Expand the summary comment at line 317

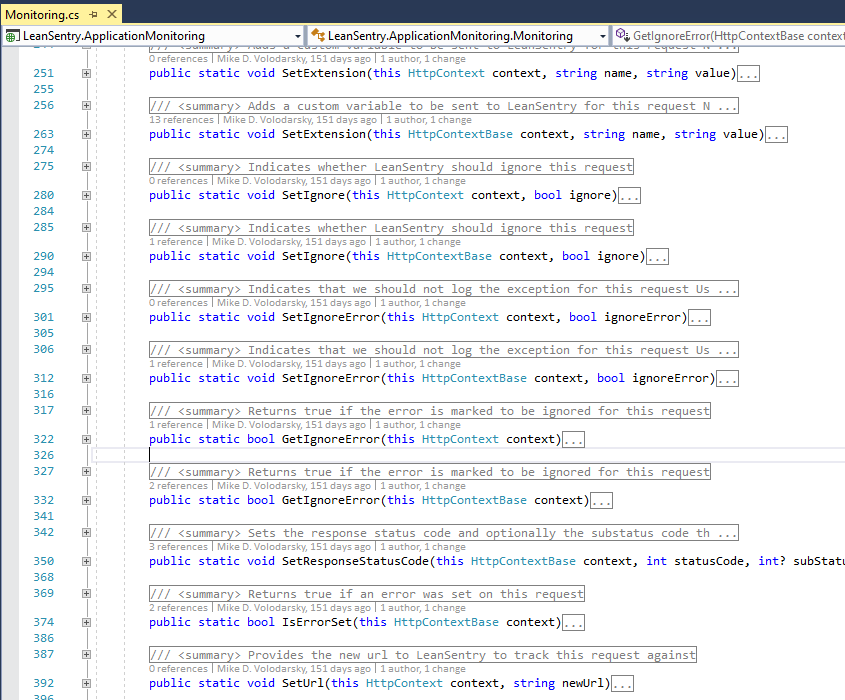point(86,411)
